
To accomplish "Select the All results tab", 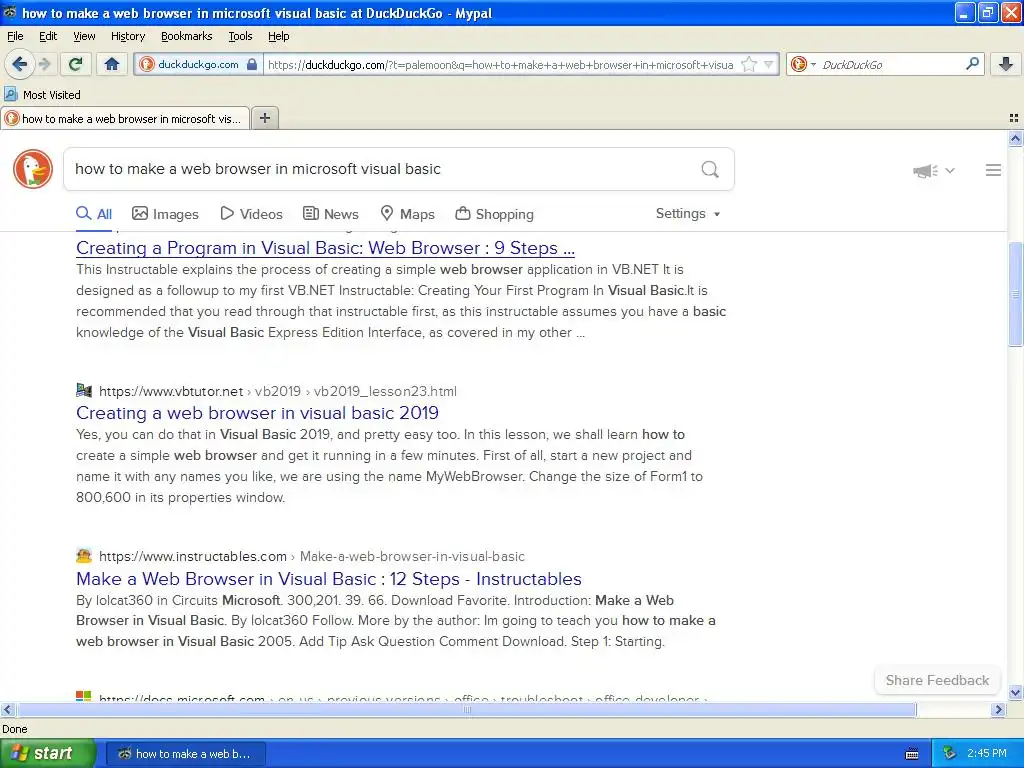I will click(94, 214).
